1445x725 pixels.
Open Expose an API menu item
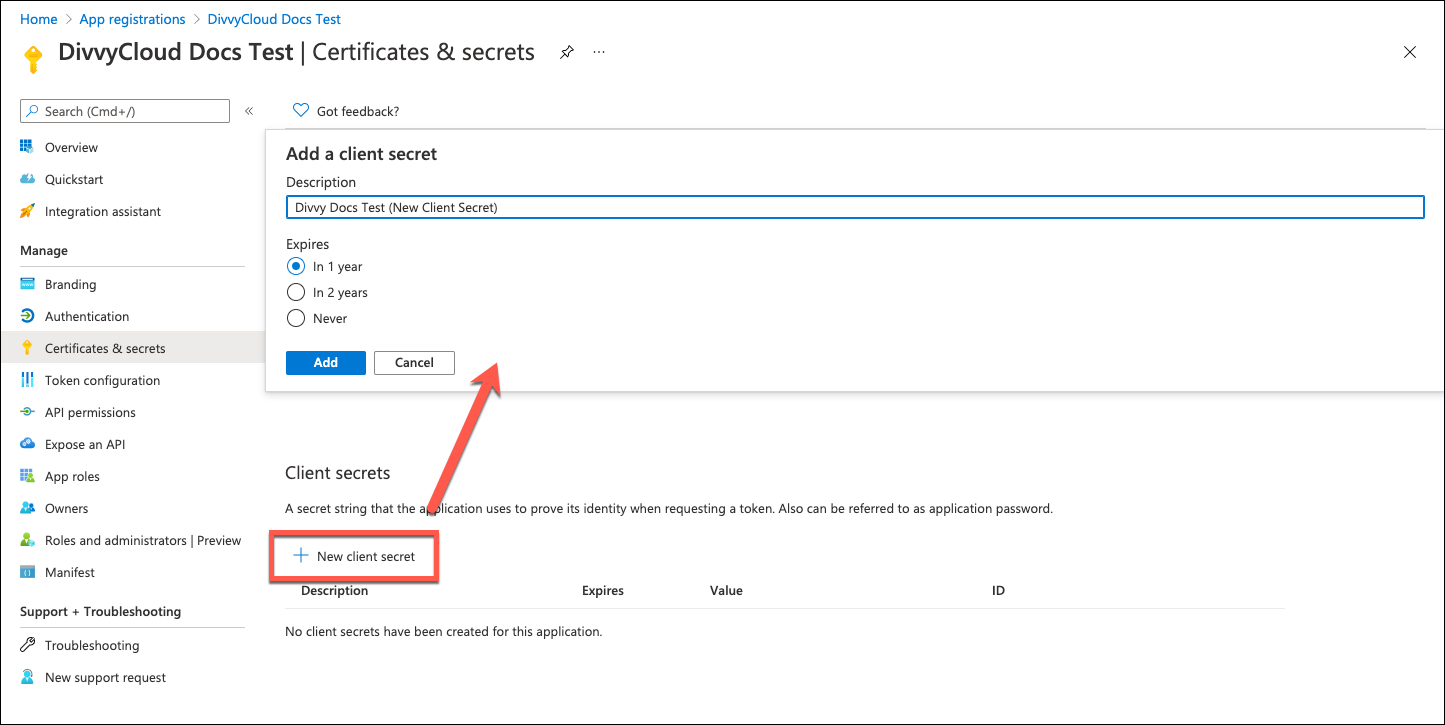pyautogui.click(x=85, y=444)
